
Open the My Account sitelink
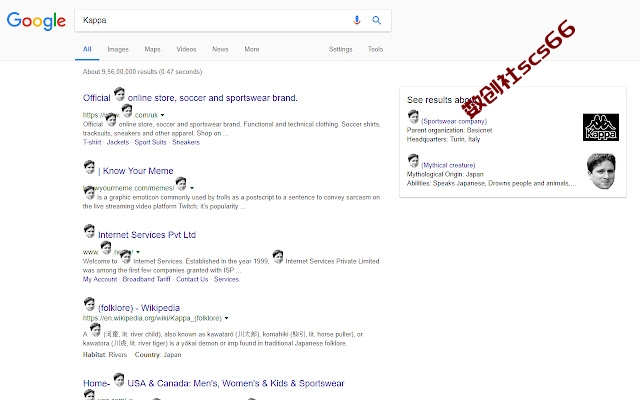100,280
